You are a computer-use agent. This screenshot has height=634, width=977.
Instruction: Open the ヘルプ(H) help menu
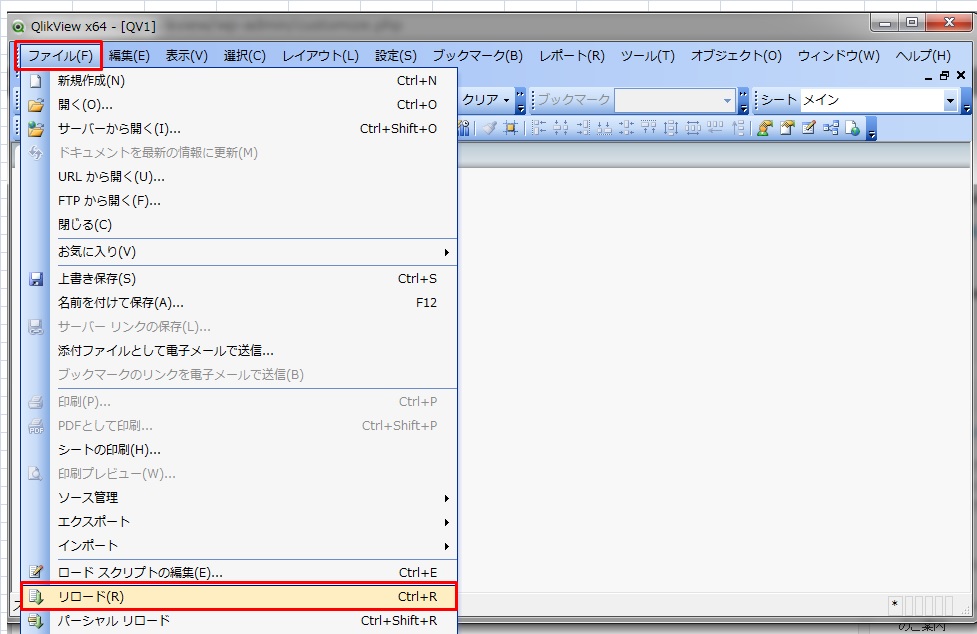[x=922, y=56]
